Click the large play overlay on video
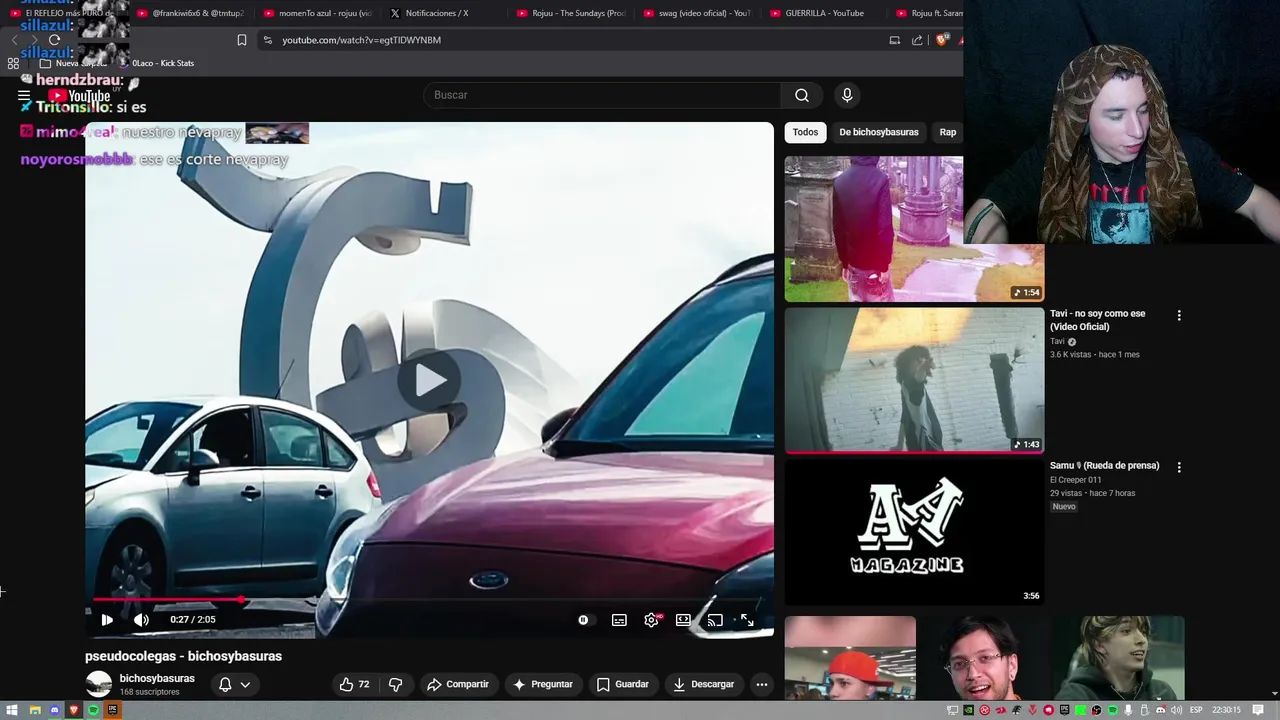This screenshot has width=1280, height=720. click(x=430, y=380)
